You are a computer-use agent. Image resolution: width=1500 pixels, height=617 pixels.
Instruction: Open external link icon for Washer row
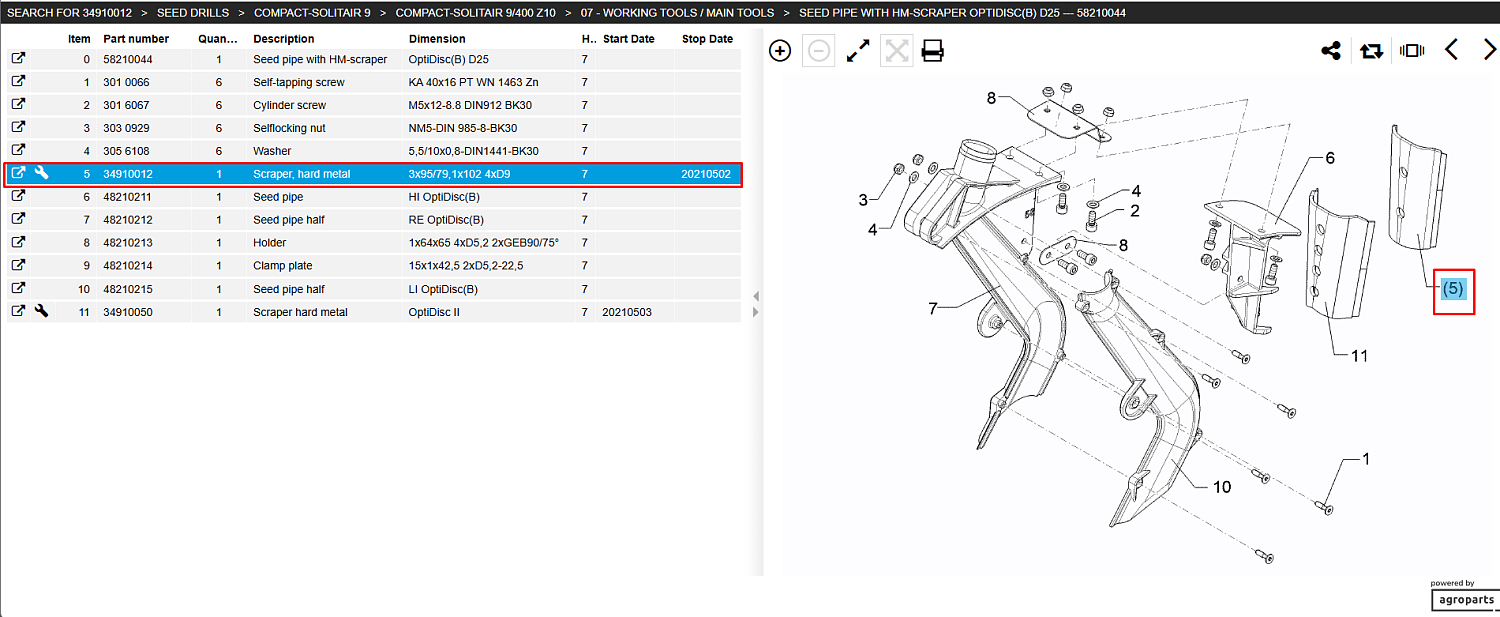18,151
